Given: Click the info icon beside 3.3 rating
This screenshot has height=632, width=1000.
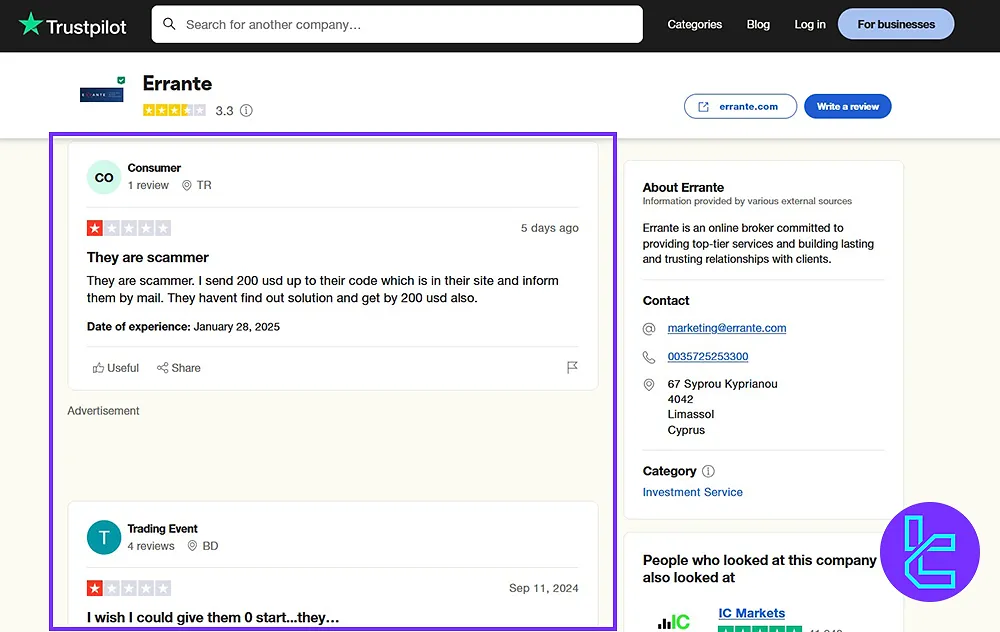Looking at the screenshot, I should click(246, 111).
